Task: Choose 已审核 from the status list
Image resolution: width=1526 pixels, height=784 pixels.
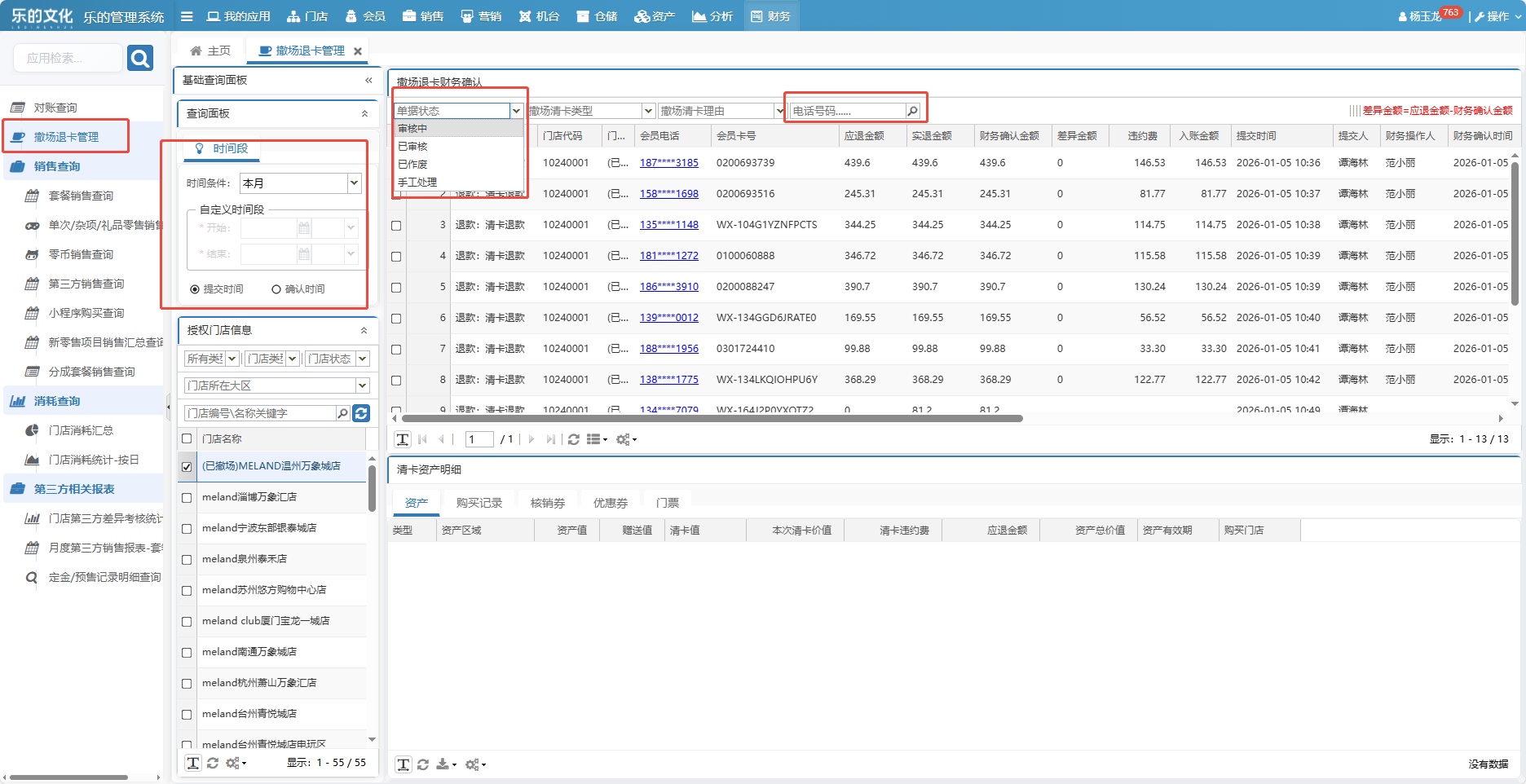Action: 413,147
